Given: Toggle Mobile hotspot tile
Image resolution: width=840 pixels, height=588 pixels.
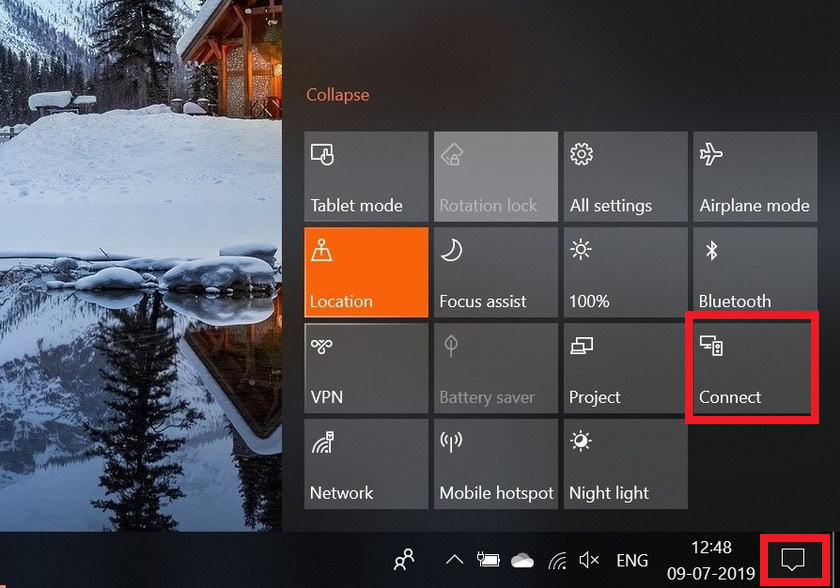Looking at the screenshot, I should pyautogui.click(x=496, y=464).
